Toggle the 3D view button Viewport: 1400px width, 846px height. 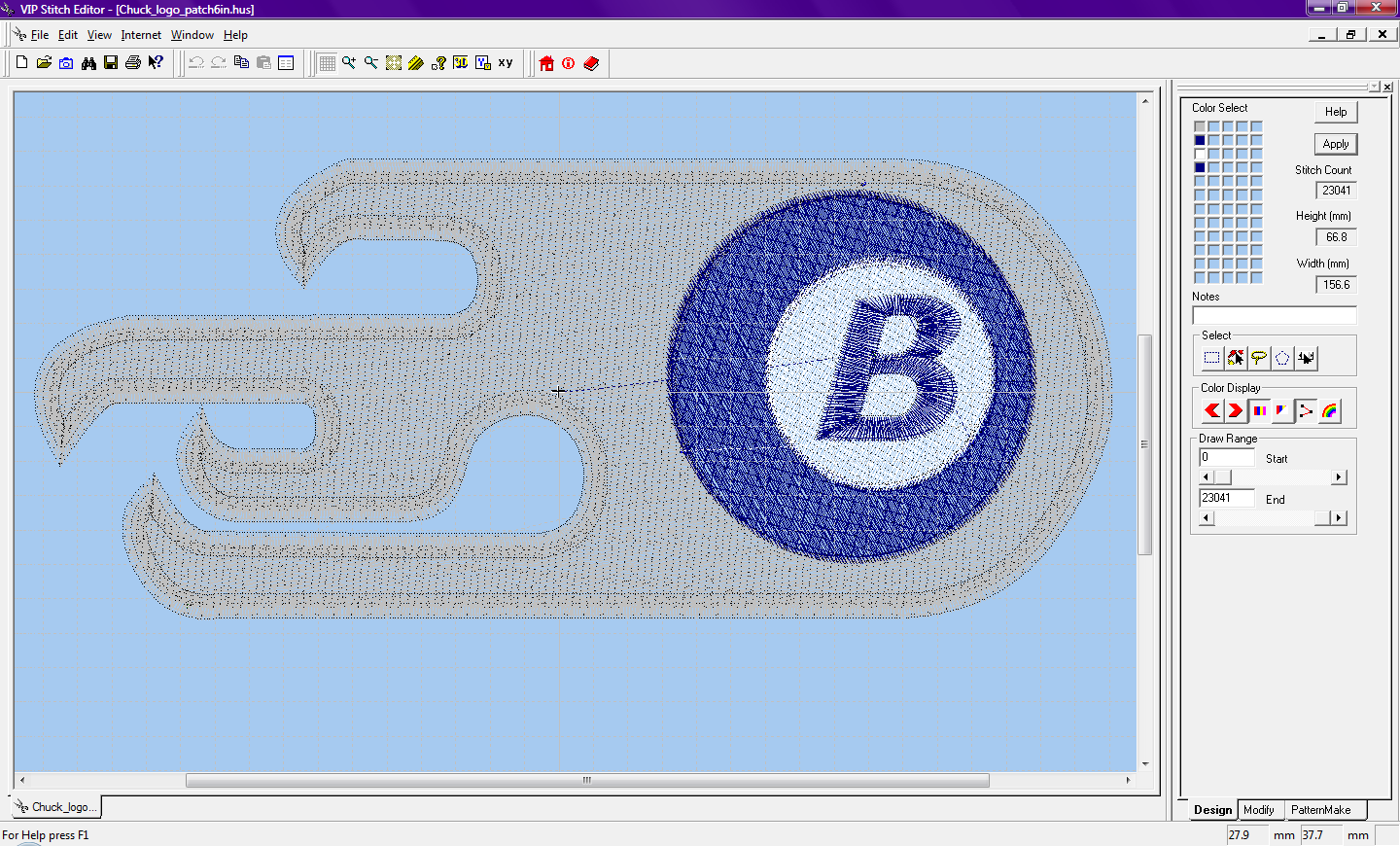[461, 63]
